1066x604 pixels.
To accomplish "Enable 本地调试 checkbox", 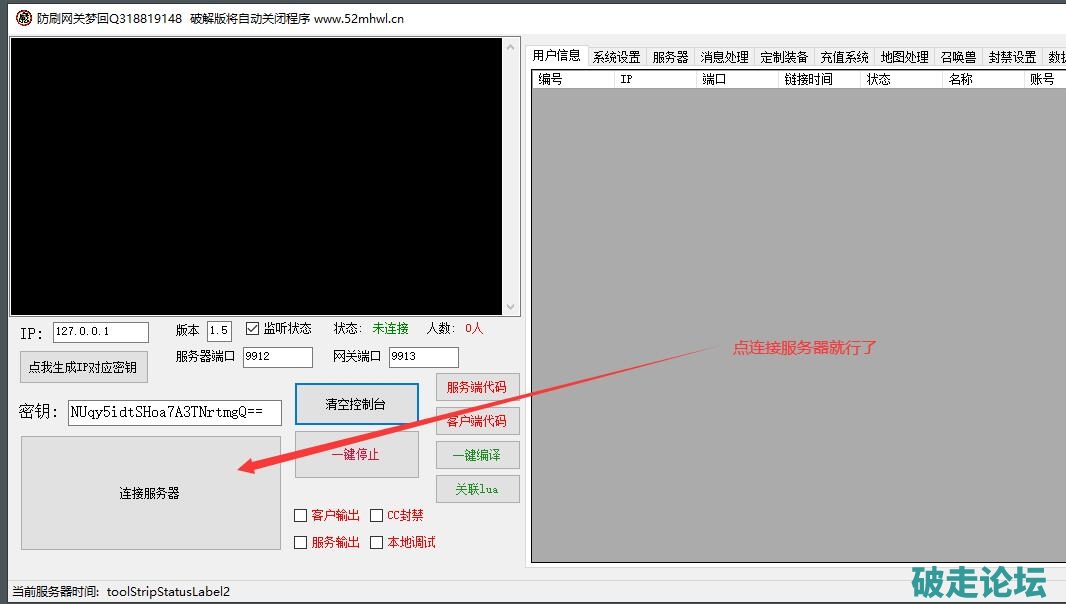I will point(377,543).
